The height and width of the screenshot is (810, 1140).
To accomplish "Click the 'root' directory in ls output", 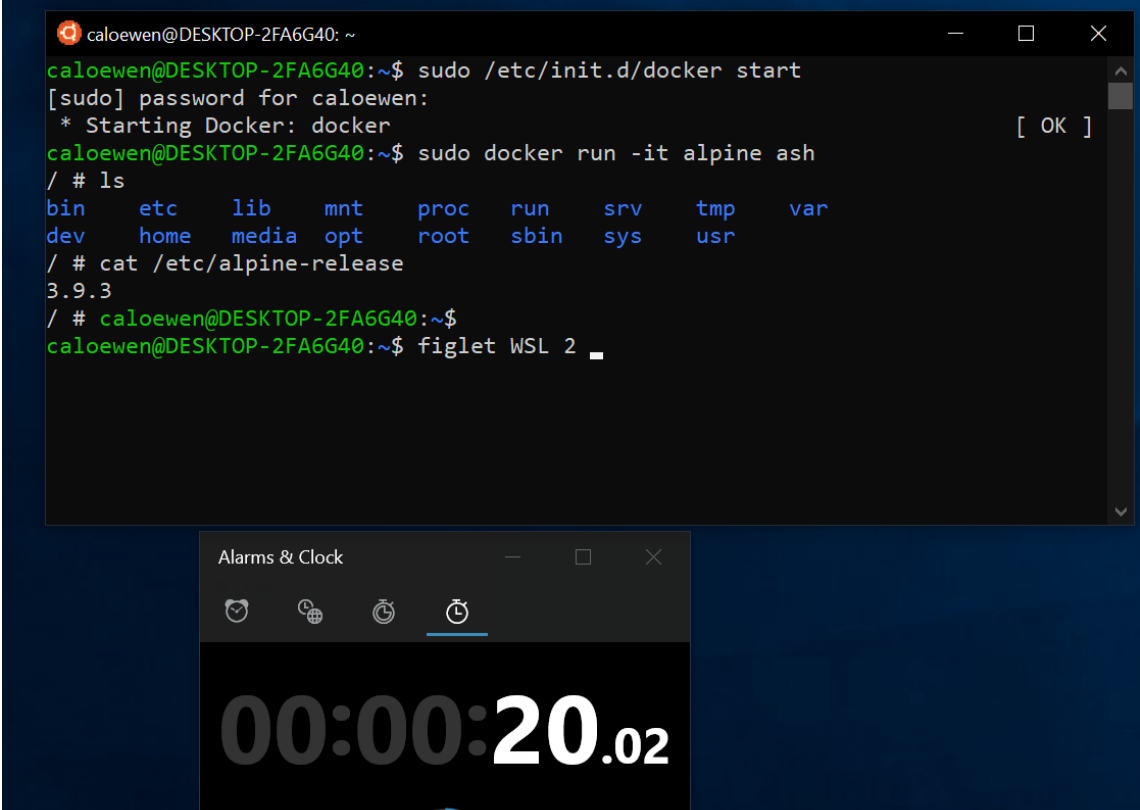I will tap(443, 236).
